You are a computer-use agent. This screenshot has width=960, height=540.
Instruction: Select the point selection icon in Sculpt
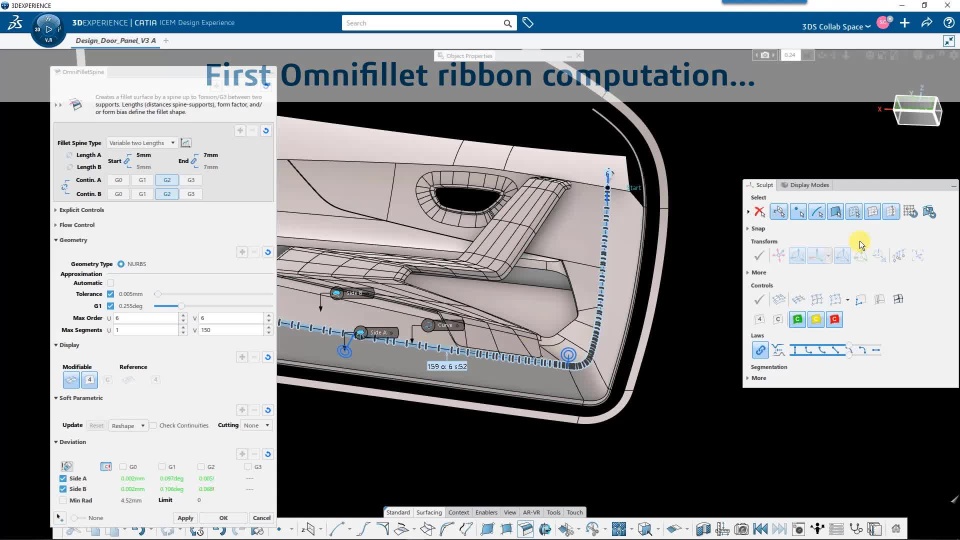pos(798,212)
